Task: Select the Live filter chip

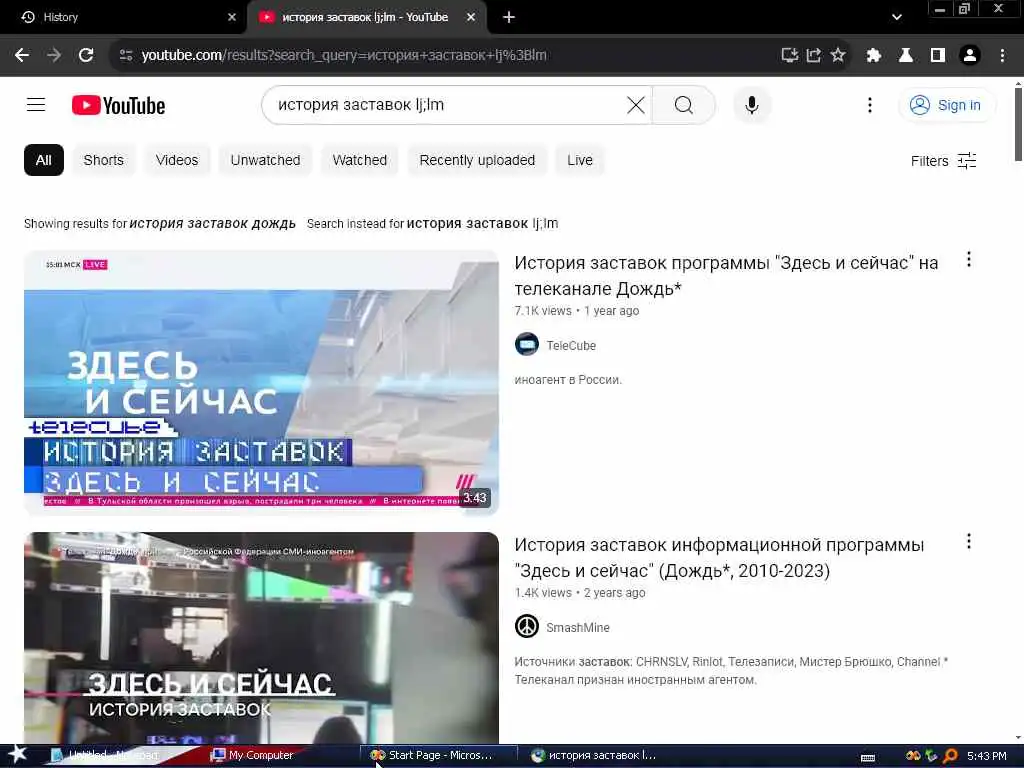Action: pyautogui.click(x=580, y=160)
